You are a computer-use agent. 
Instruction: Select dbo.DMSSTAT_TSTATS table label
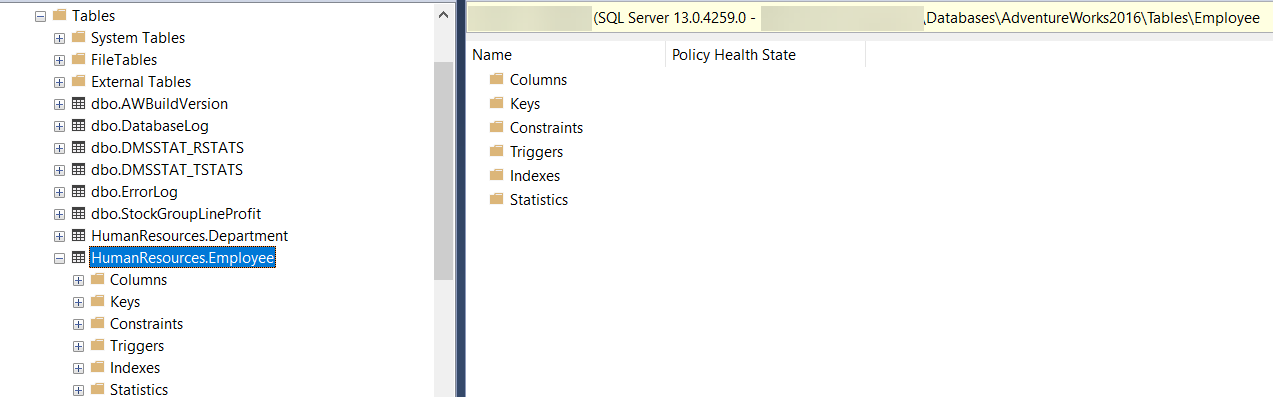[x=167, y=170]
